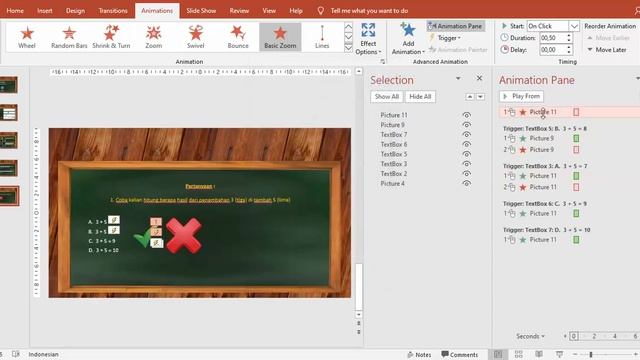
Task: Apply the Swivel animation
Action: point(196,37)
